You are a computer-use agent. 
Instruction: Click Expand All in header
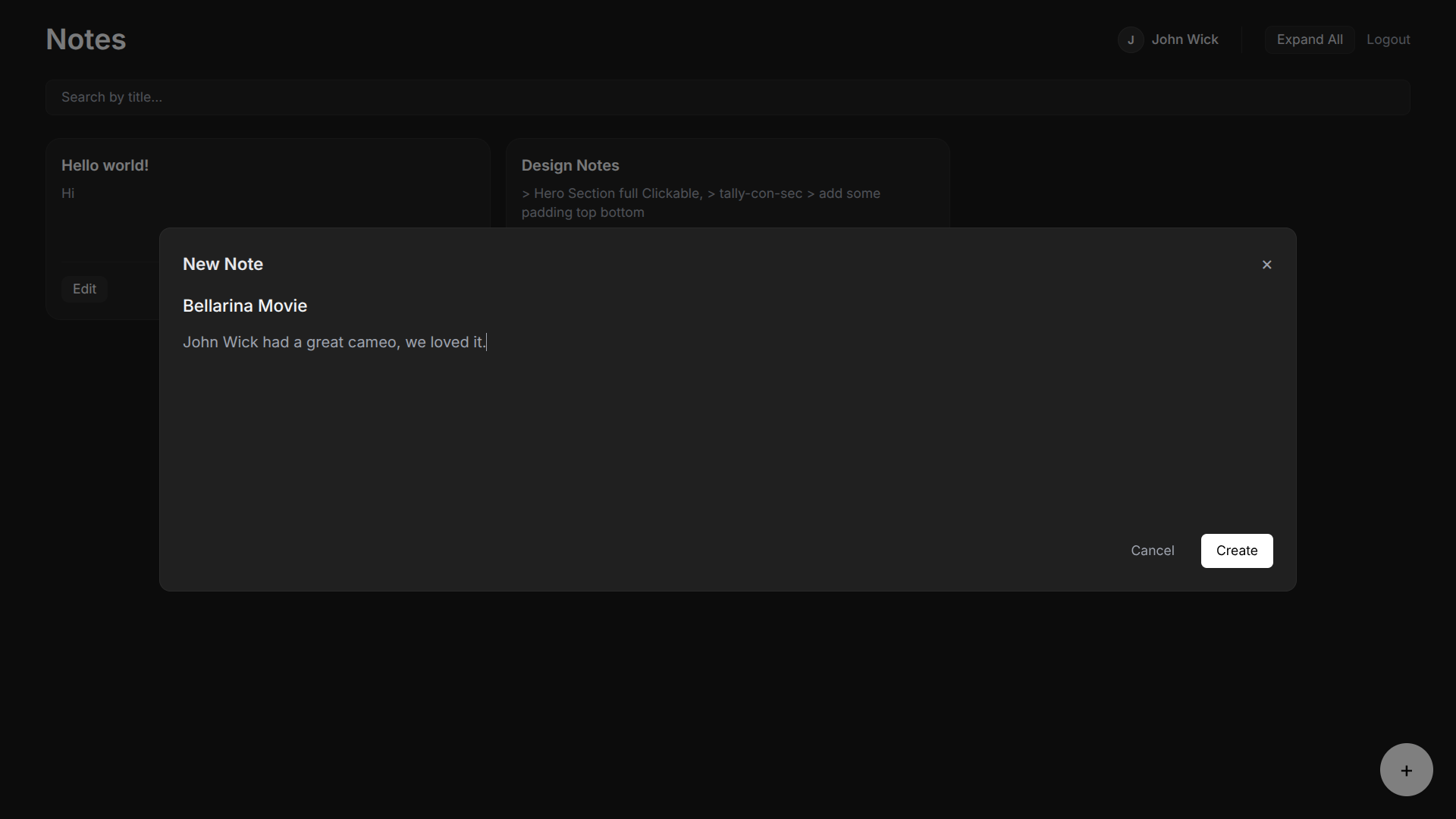(1310, 39)
